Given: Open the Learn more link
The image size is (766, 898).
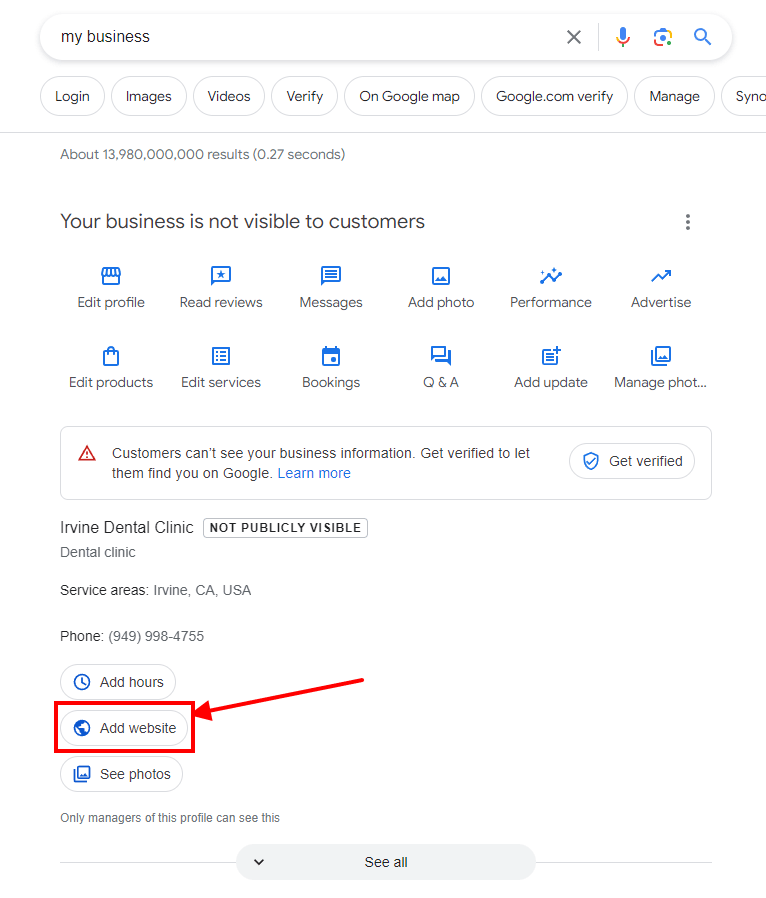Looking at the screenshot, I should [314, 472].
